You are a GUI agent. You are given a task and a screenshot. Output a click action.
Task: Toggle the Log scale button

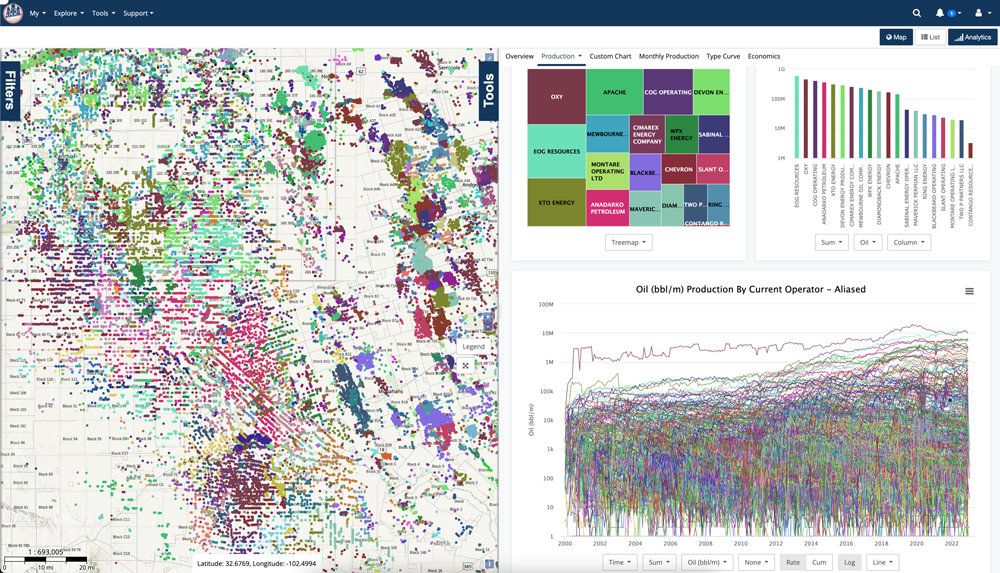(x=849, y=562)
